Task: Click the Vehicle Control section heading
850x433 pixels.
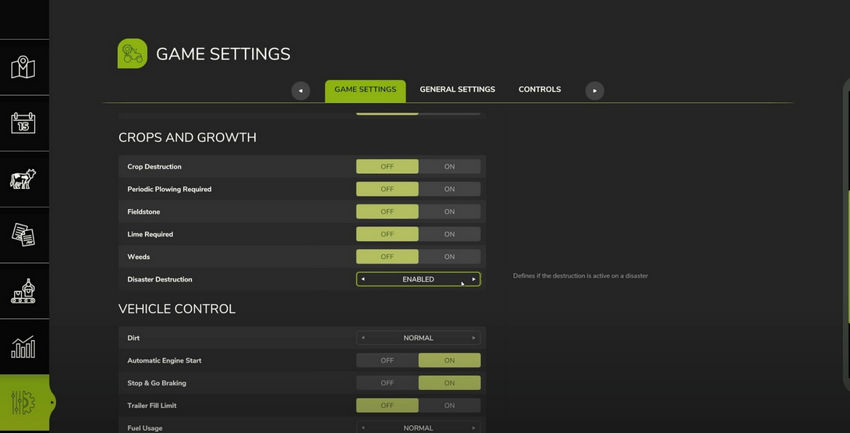Action: [x=177, y=309]
